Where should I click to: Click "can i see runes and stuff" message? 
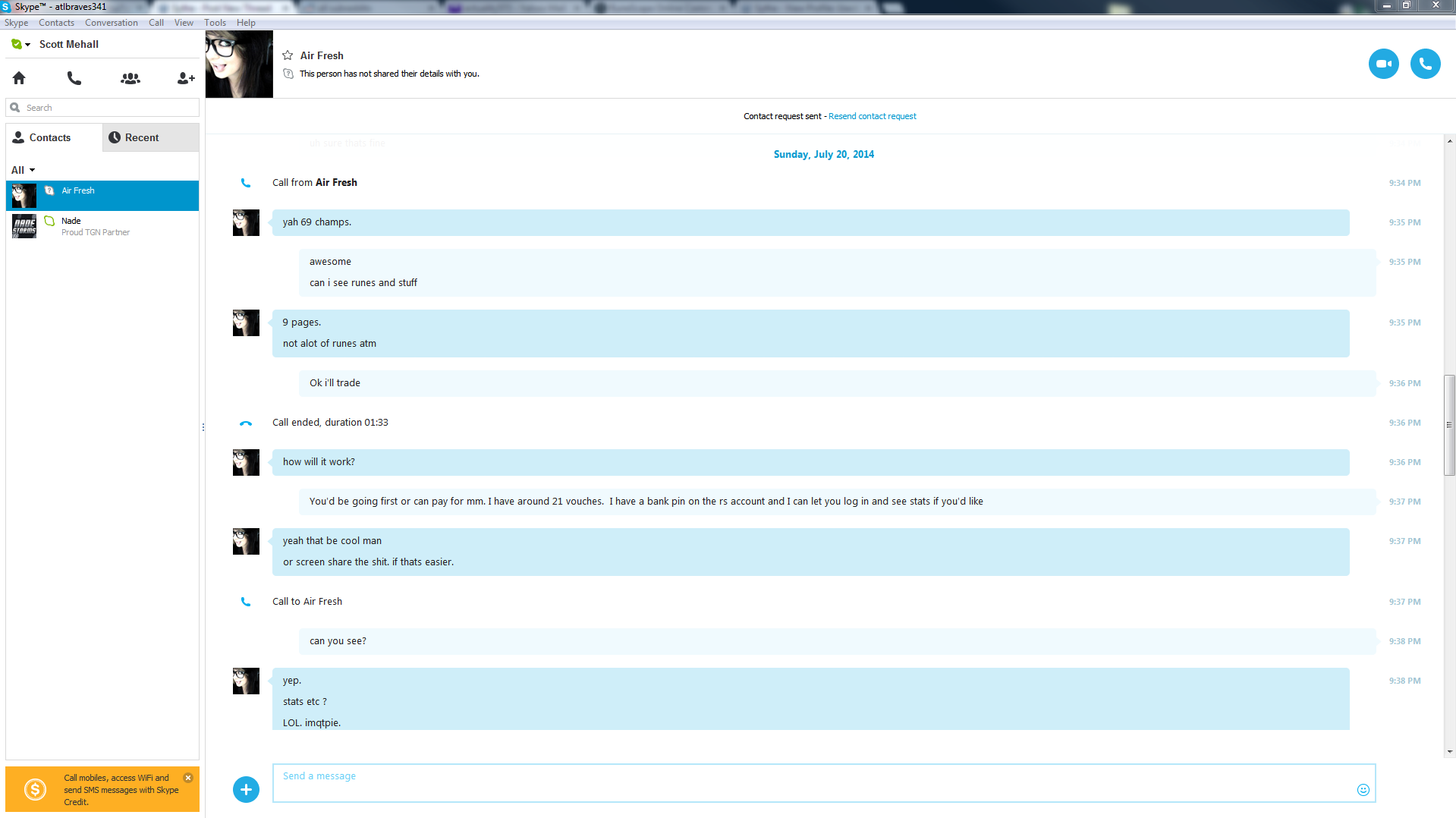363,283
